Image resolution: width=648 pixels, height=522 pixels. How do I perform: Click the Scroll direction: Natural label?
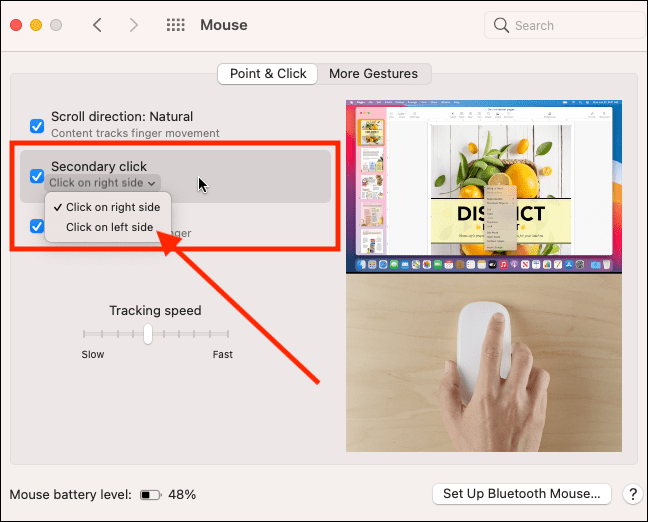tap(122, 117)
